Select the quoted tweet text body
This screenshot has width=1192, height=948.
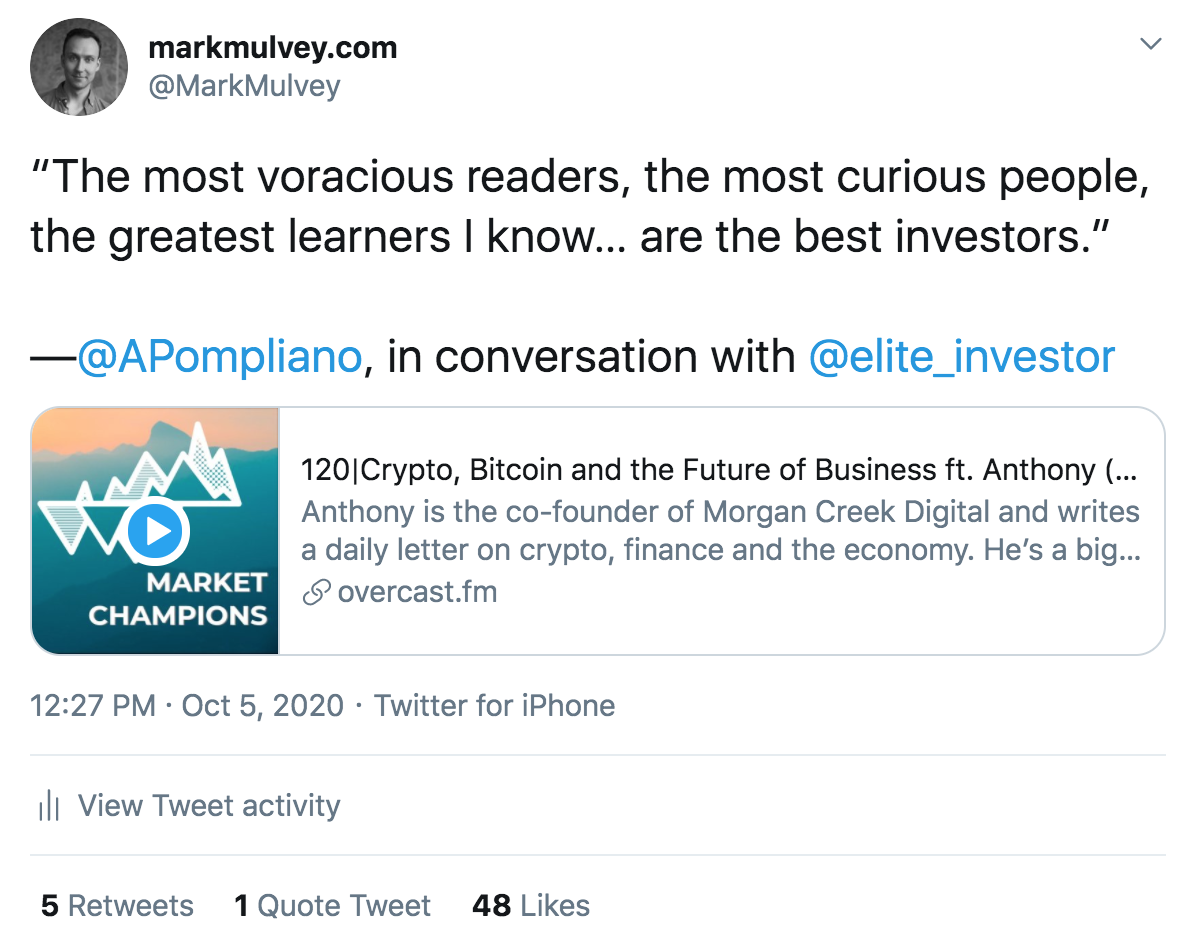(x=570, y=207)
